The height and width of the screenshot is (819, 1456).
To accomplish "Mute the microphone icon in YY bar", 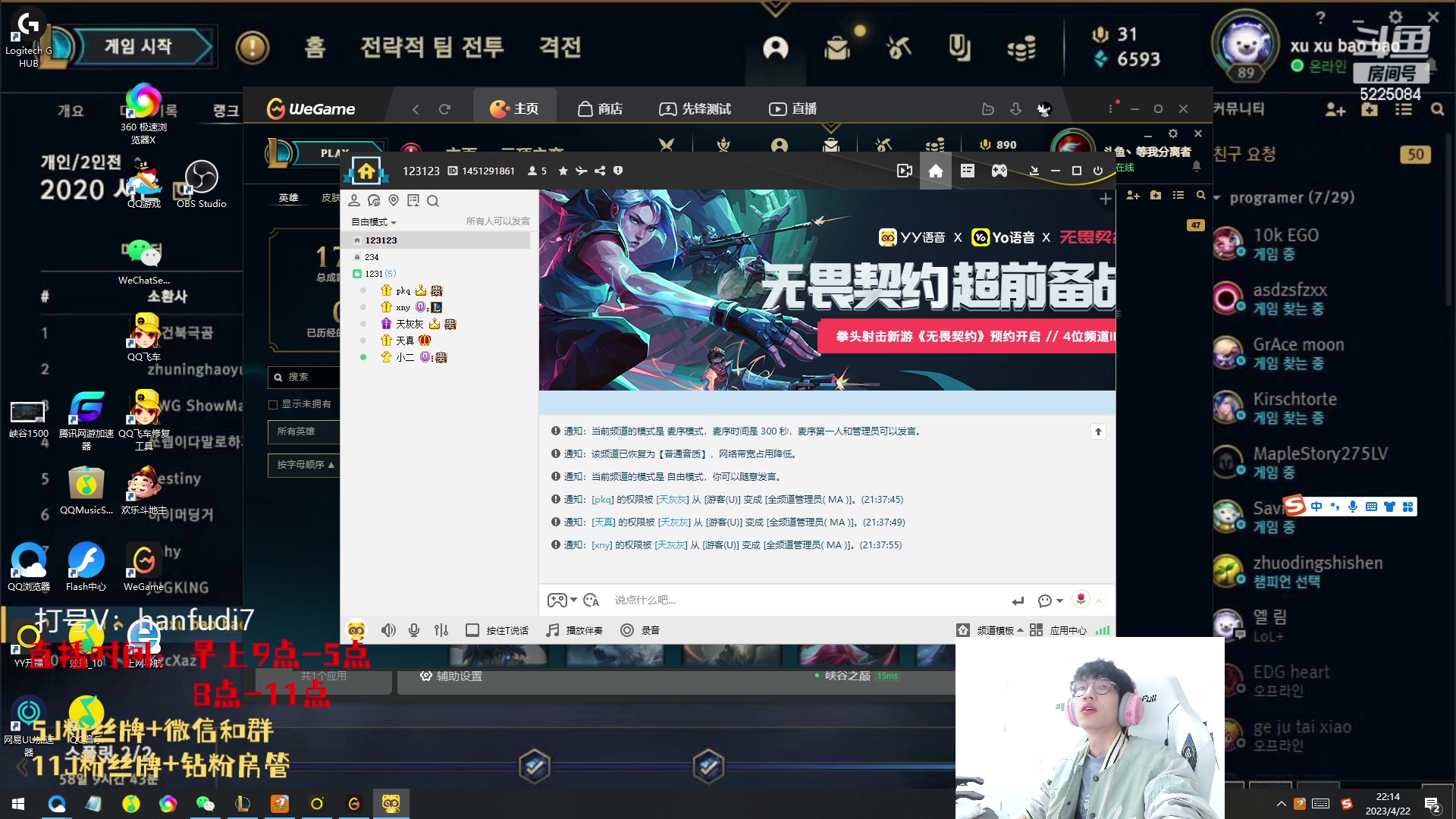I will tap(414, 630).
